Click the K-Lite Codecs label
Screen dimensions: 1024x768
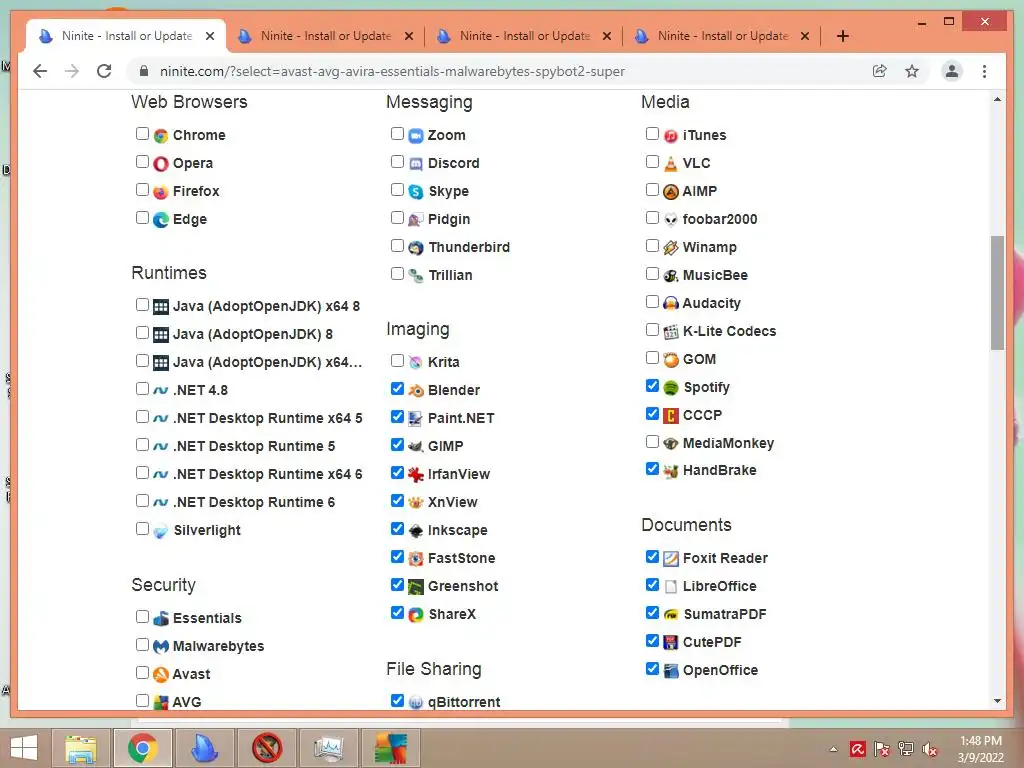pos(729,331)
